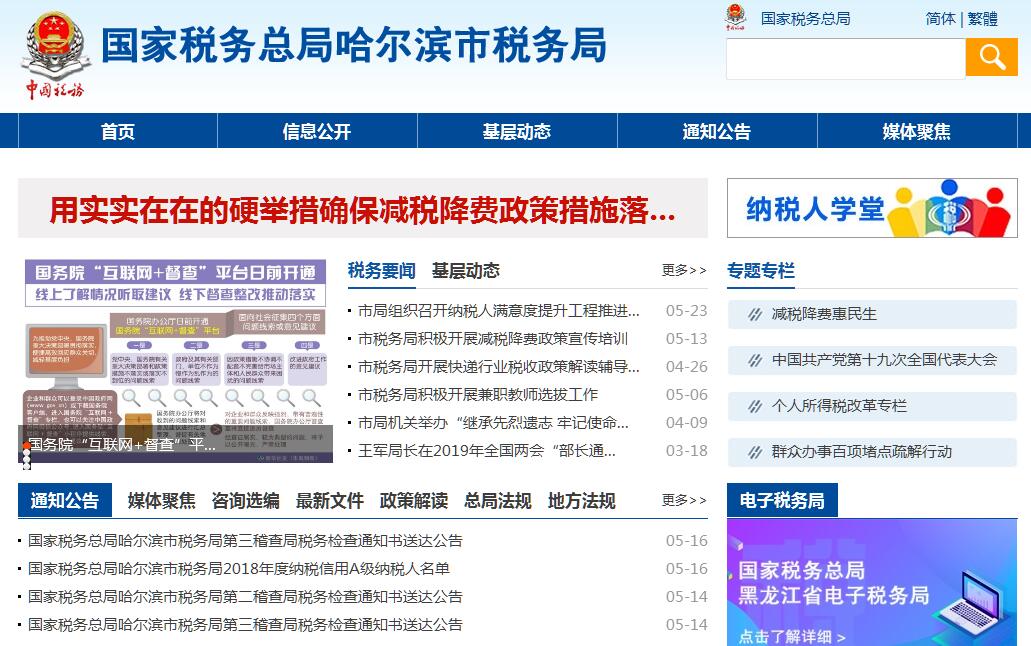Open news 王军局长在2019年全国两会
This screenshot has height=646, width=1031.
pos(487,451)
